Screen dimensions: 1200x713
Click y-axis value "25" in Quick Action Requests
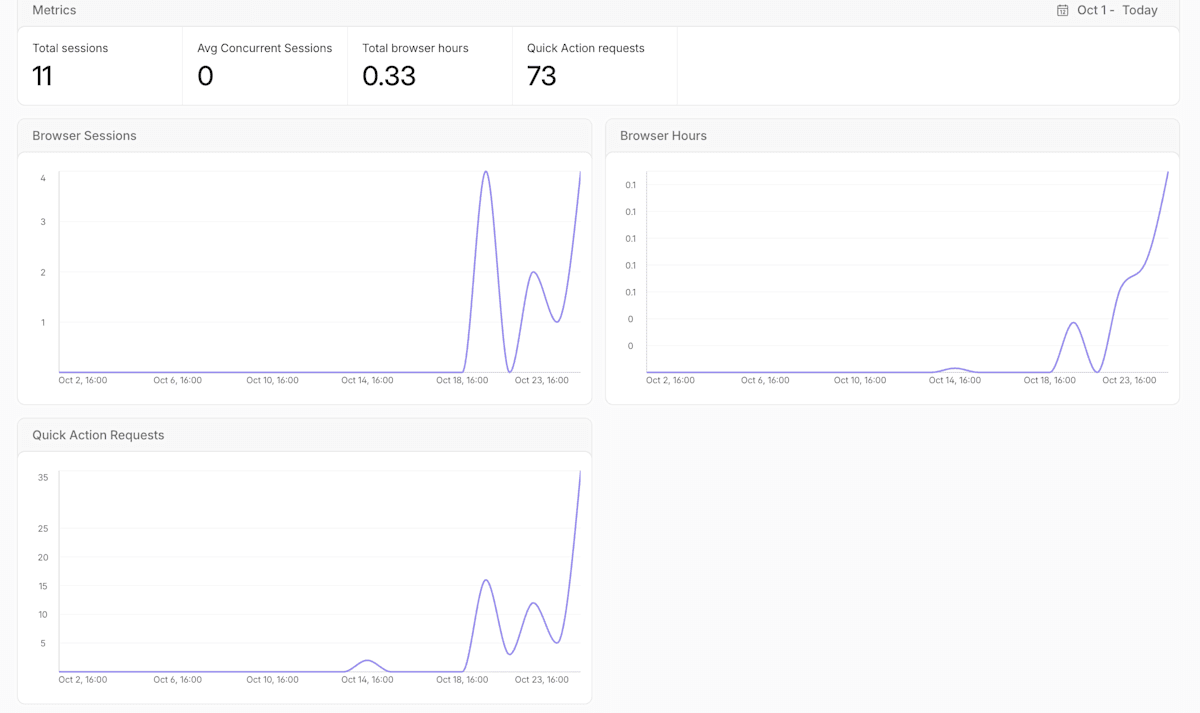(43, 529)
